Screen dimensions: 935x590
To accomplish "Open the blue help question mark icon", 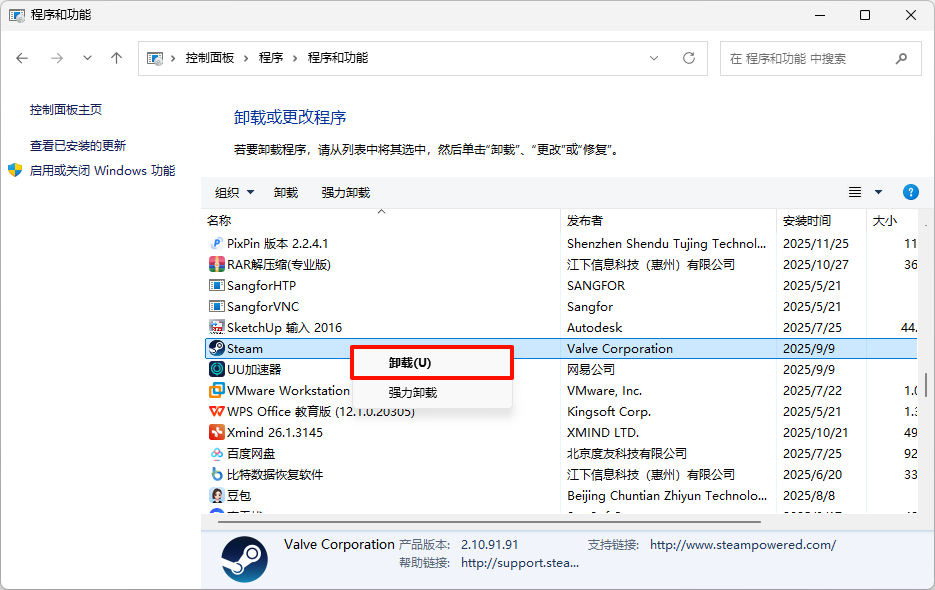I will click(x=909, y=192).
